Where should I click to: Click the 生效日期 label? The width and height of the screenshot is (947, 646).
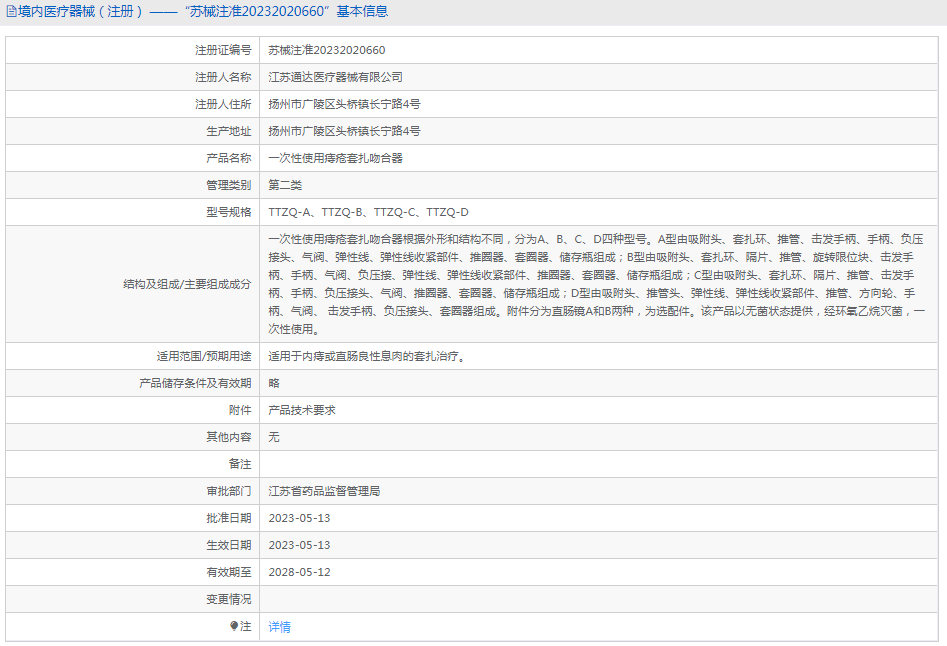coord(229,545)
